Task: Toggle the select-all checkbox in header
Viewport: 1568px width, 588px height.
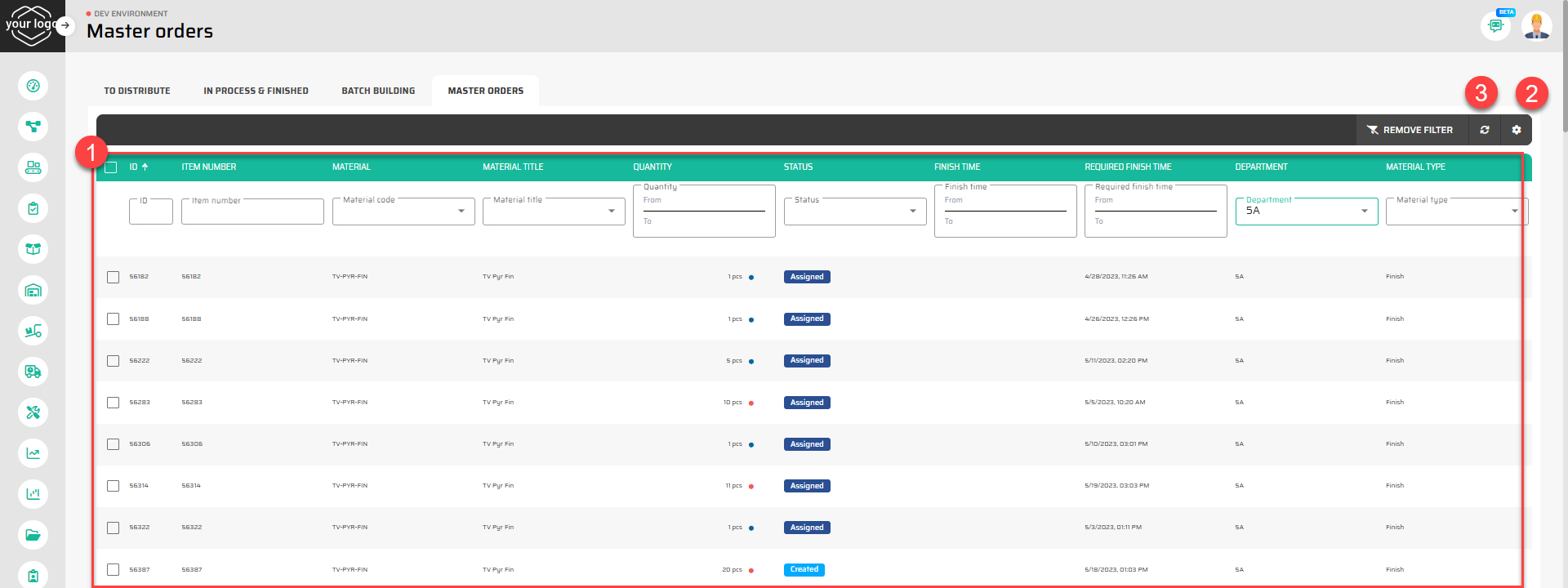Action: [111, 167]
